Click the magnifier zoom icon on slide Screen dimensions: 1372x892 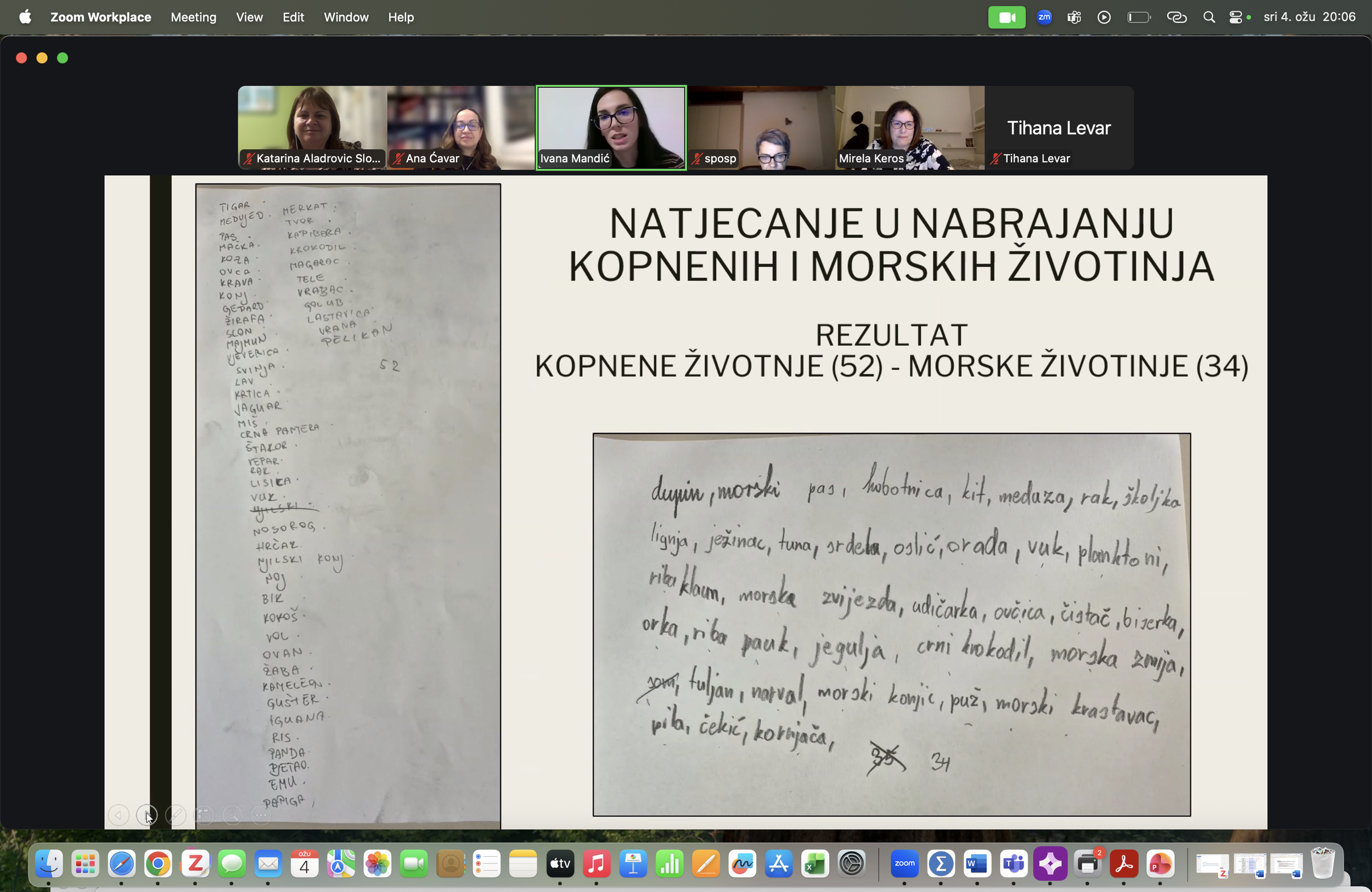(x=232, y=815)
